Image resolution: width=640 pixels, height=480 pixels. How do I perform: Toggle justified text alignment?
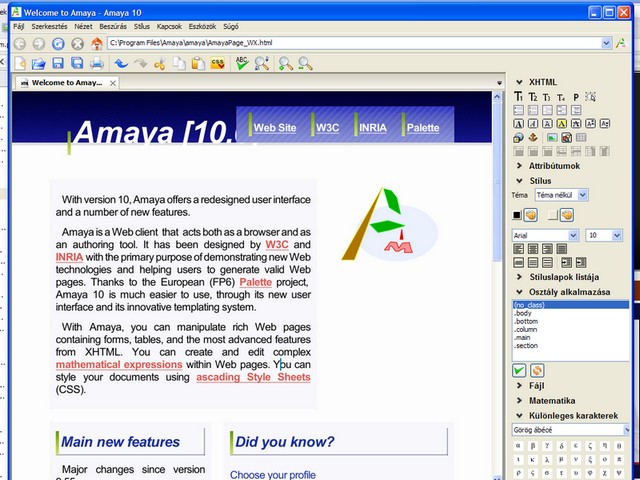coord(562,249)
